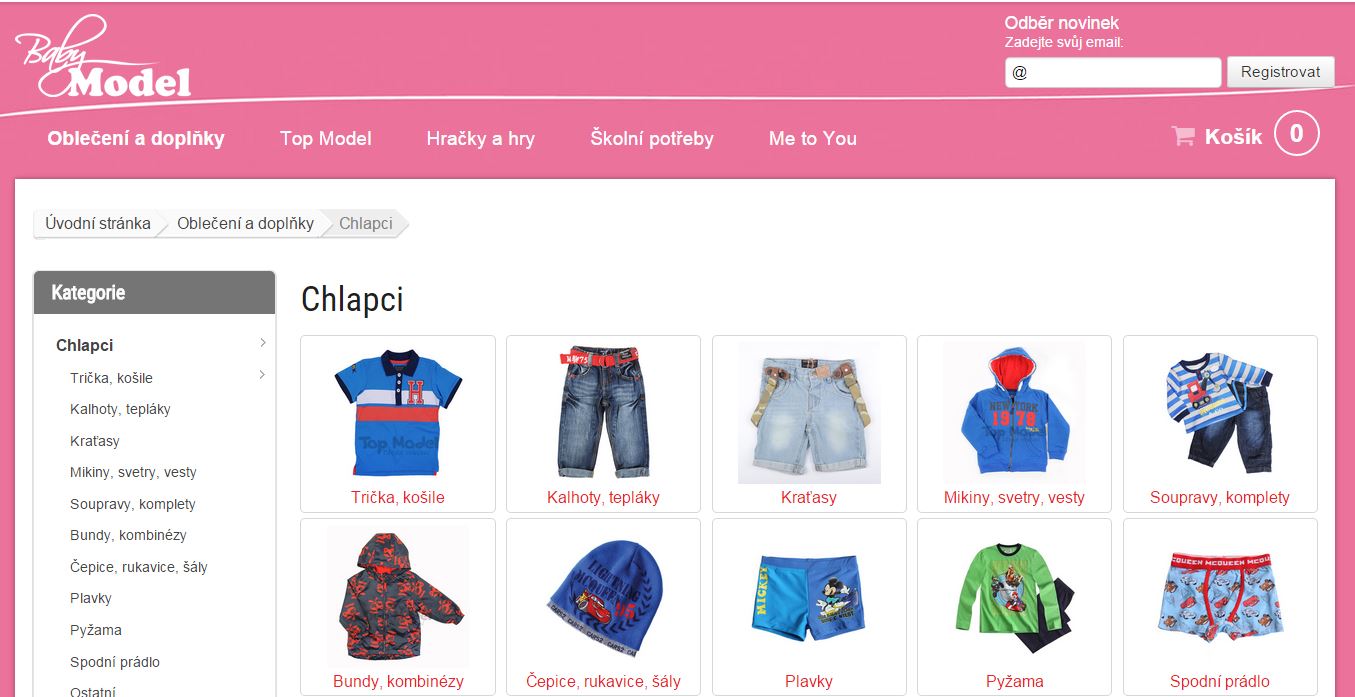Select the blue hoodie image
The image size is (1355, 697).
click(x=1014, y=412)
